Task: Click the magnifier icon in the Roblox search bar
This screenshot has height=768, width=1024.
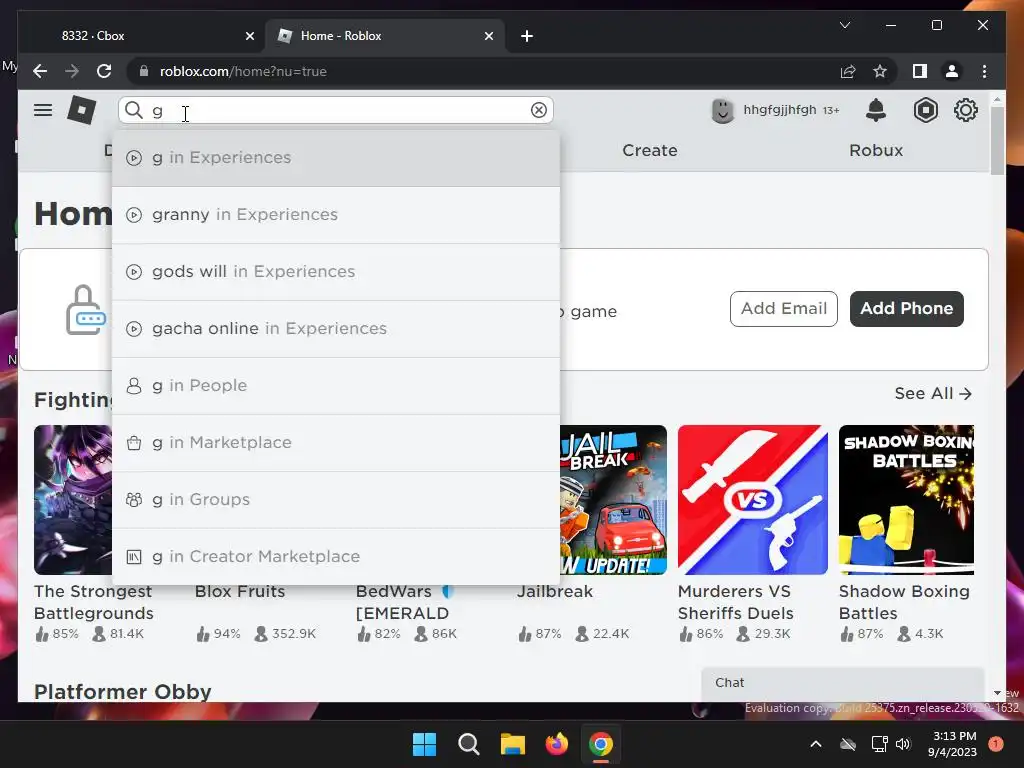Action: pyautogui.click(x=134, y=110)
